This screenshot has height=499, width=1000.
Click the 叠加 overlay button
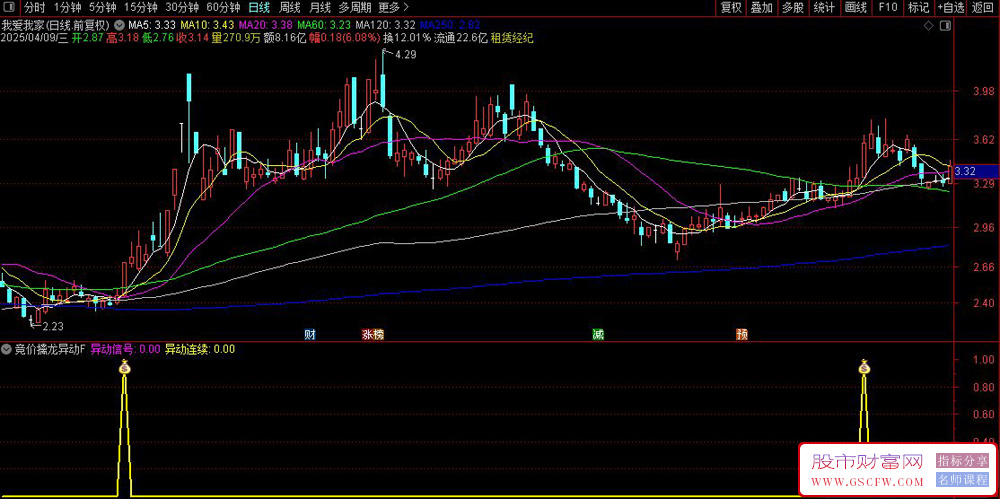pyautogui.click(x=761, y=8)
